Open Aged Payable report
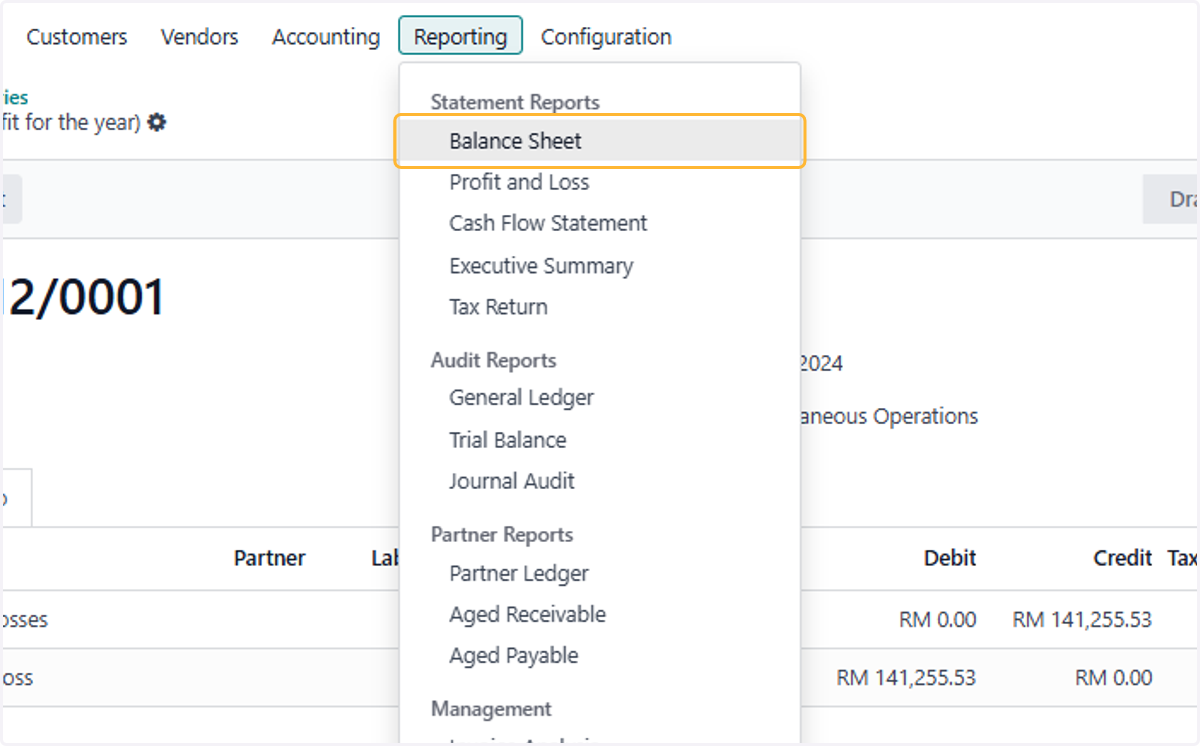 click(x=514, y=656)
